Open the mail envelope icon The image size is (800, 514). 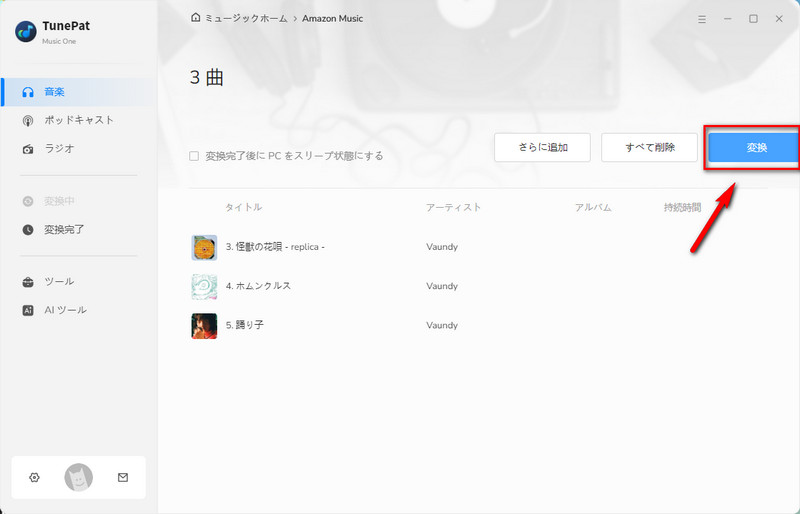click(x=123, y=477)
